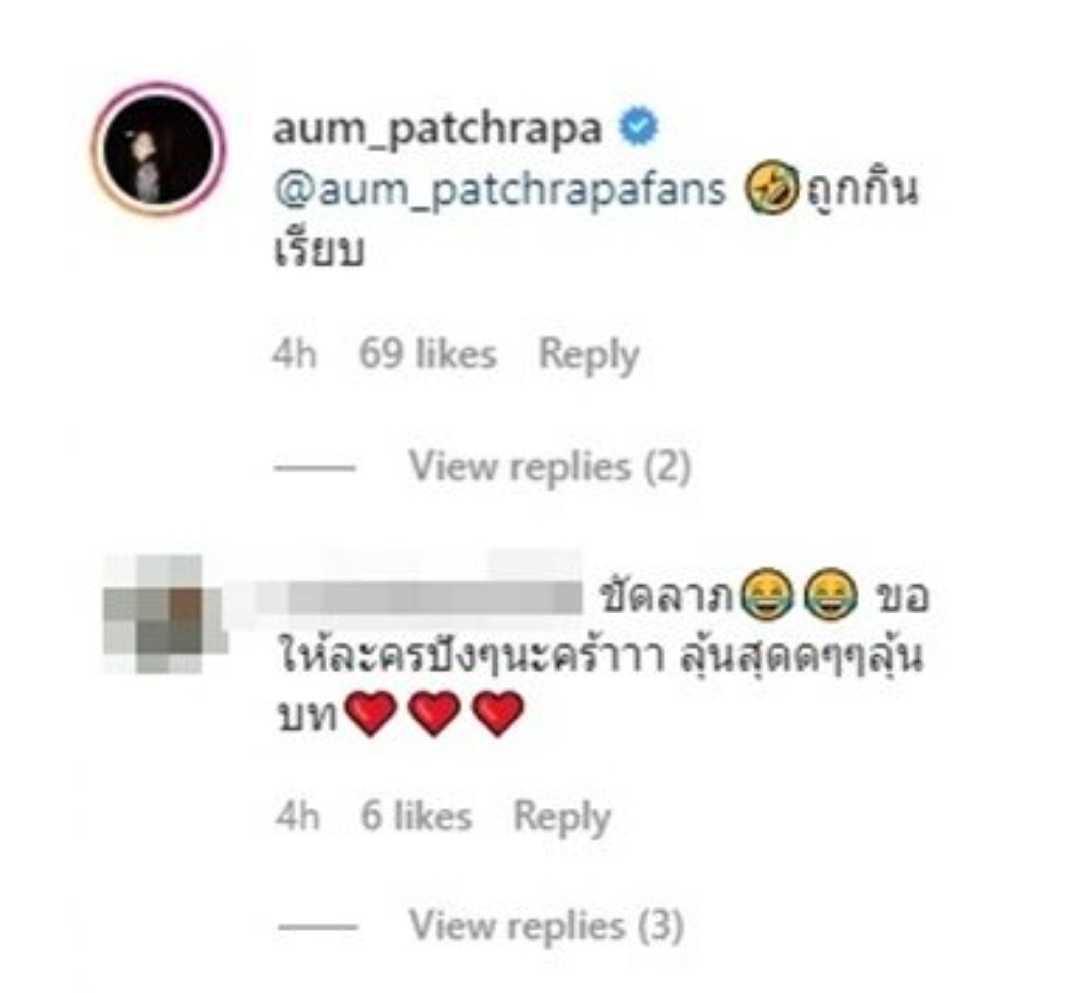Viewport: 1080px width, 993px height.
Task: Expand View replies (2)
Action: point(550,467)
